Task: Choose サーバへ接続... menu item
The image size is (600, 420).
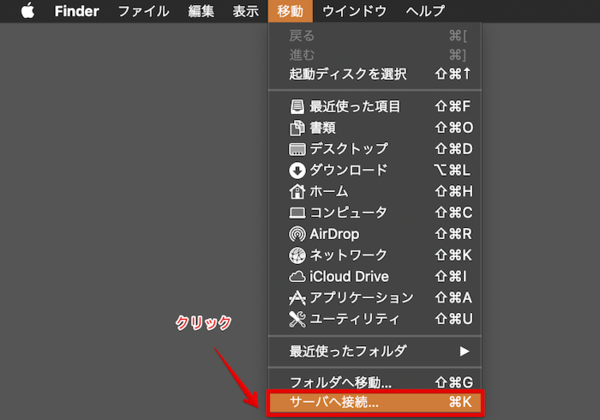Action: coord(375,403)
